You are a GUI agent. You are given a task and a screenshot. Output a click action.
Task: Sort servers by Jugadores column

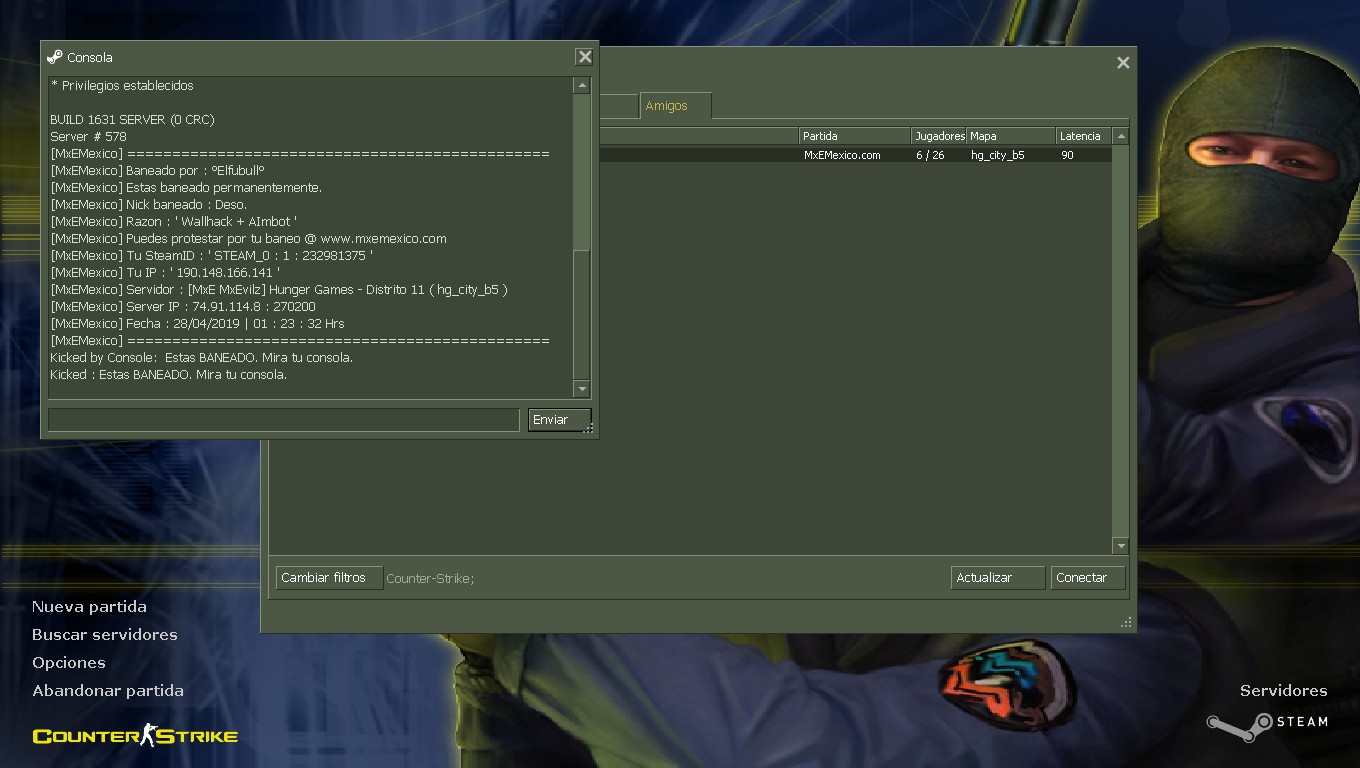[x=939, y=136]
